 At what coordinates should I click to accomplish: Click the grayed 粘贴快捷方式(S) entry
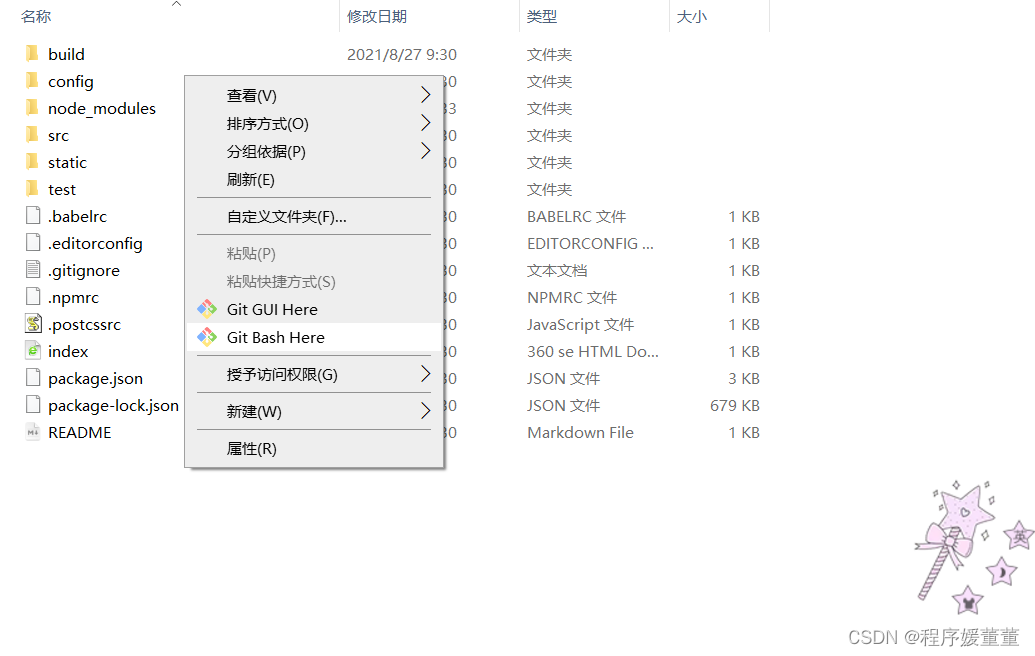click(x=314, y=282)
